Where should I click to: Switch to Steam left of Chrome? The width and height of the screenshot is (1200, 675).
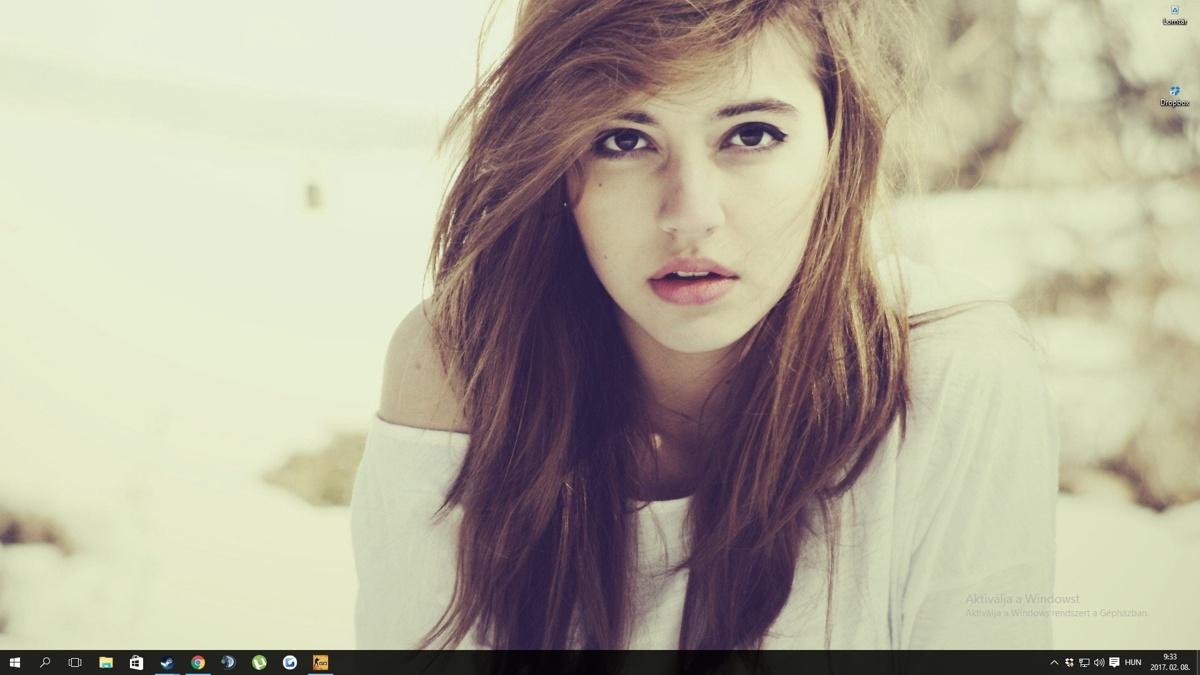pyautogui.click(x=167, y=662)
